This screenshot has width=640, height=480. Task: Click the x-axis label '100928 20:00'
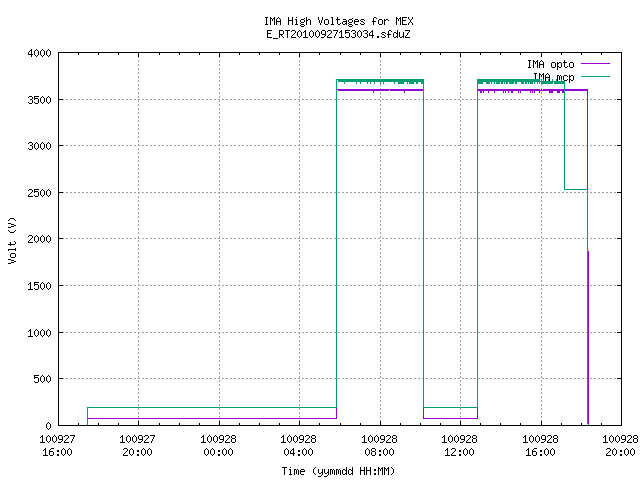(x=620, y=446)
